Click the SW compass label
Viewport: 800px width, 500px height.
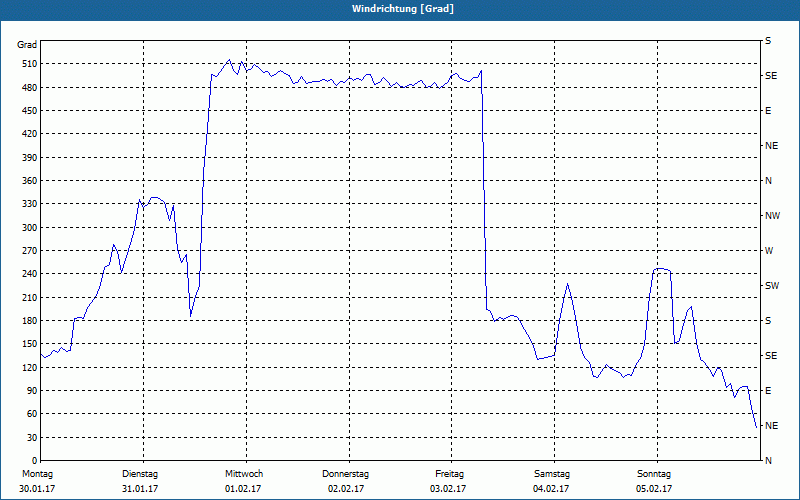tap(772, 286)
